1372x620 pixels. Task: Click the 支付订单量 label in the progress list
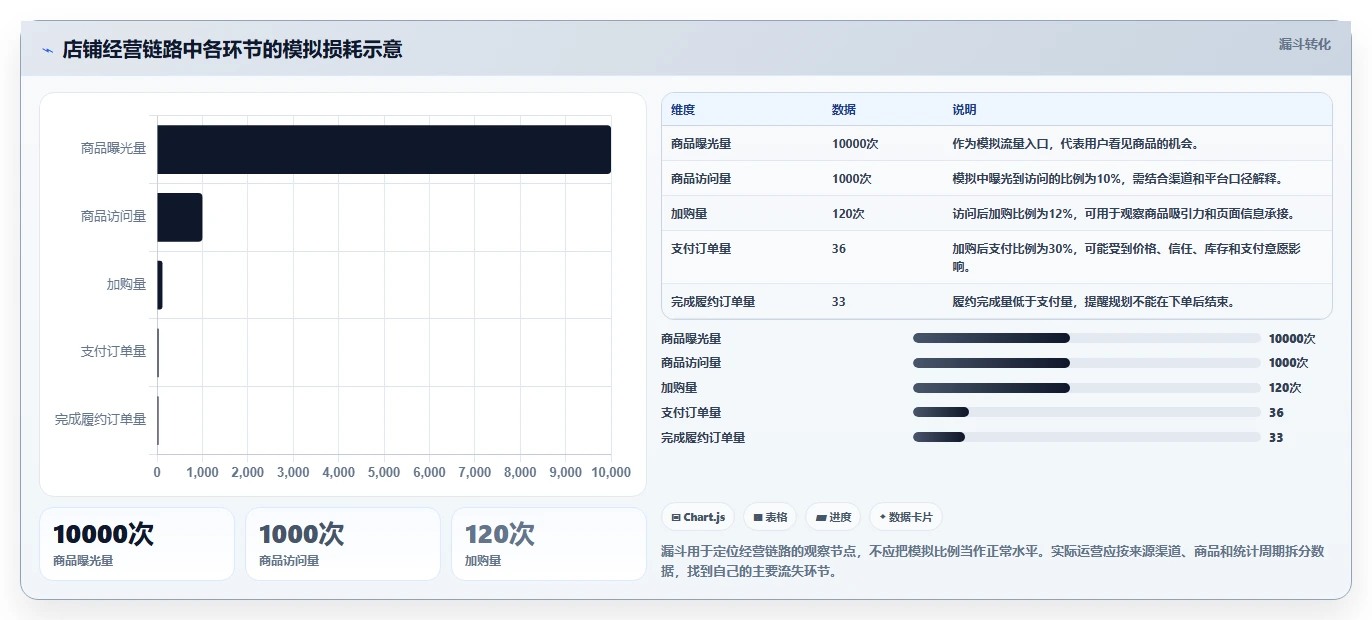coord(691,413)
